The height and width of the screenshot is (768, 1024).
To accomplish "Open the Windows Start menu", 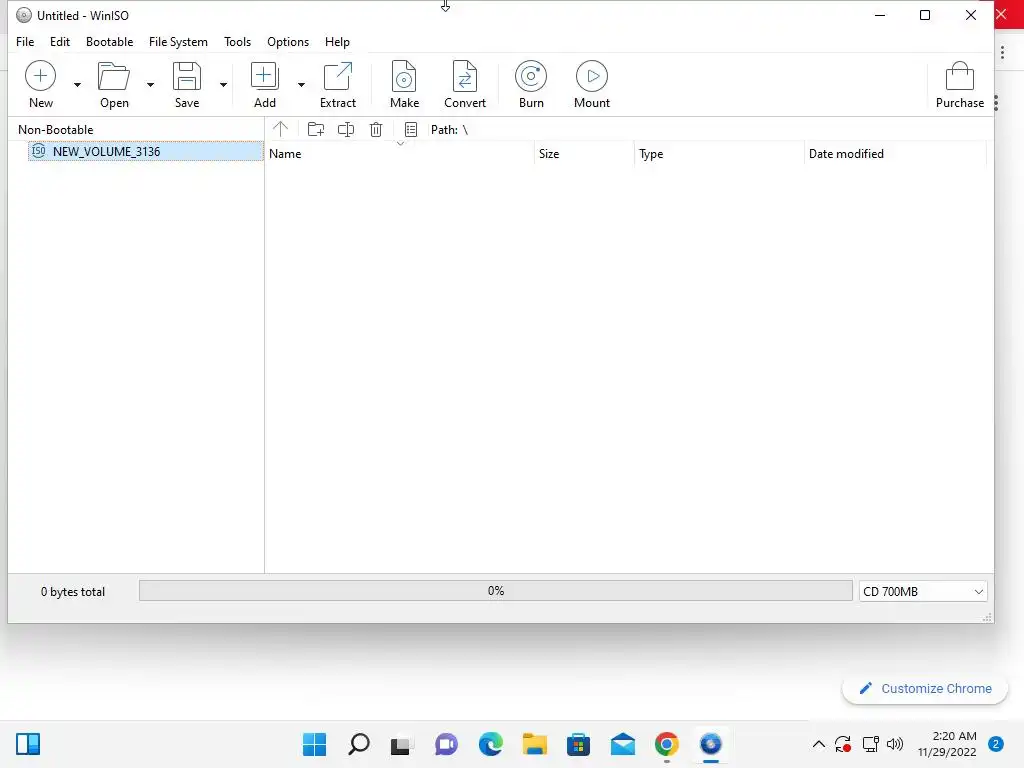I will [x=314, y=744].
